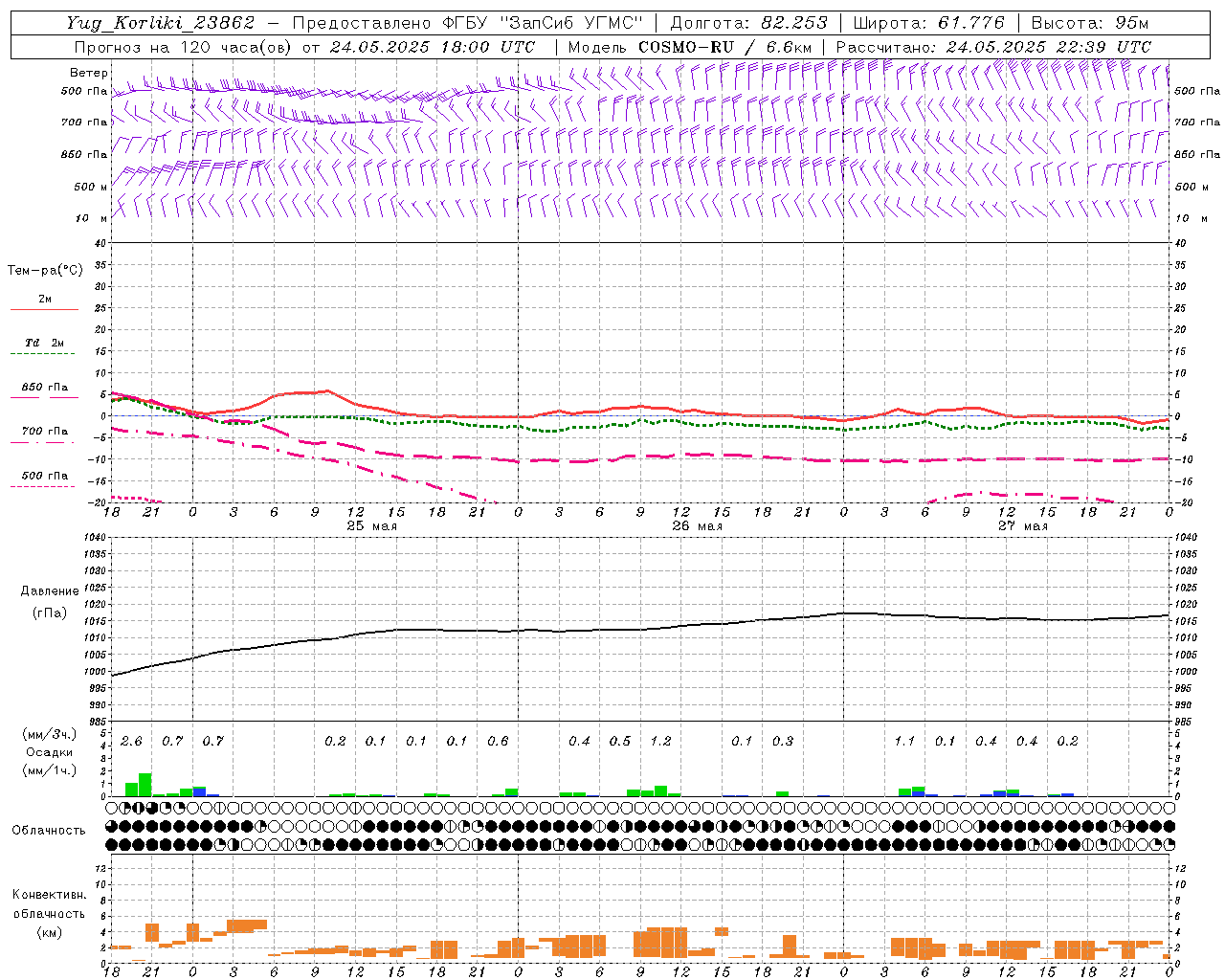Select the (мм/1ч.) unit label
Image resolution: width=1225 pixels, height=980 pixels.
(x=50, y=770)
